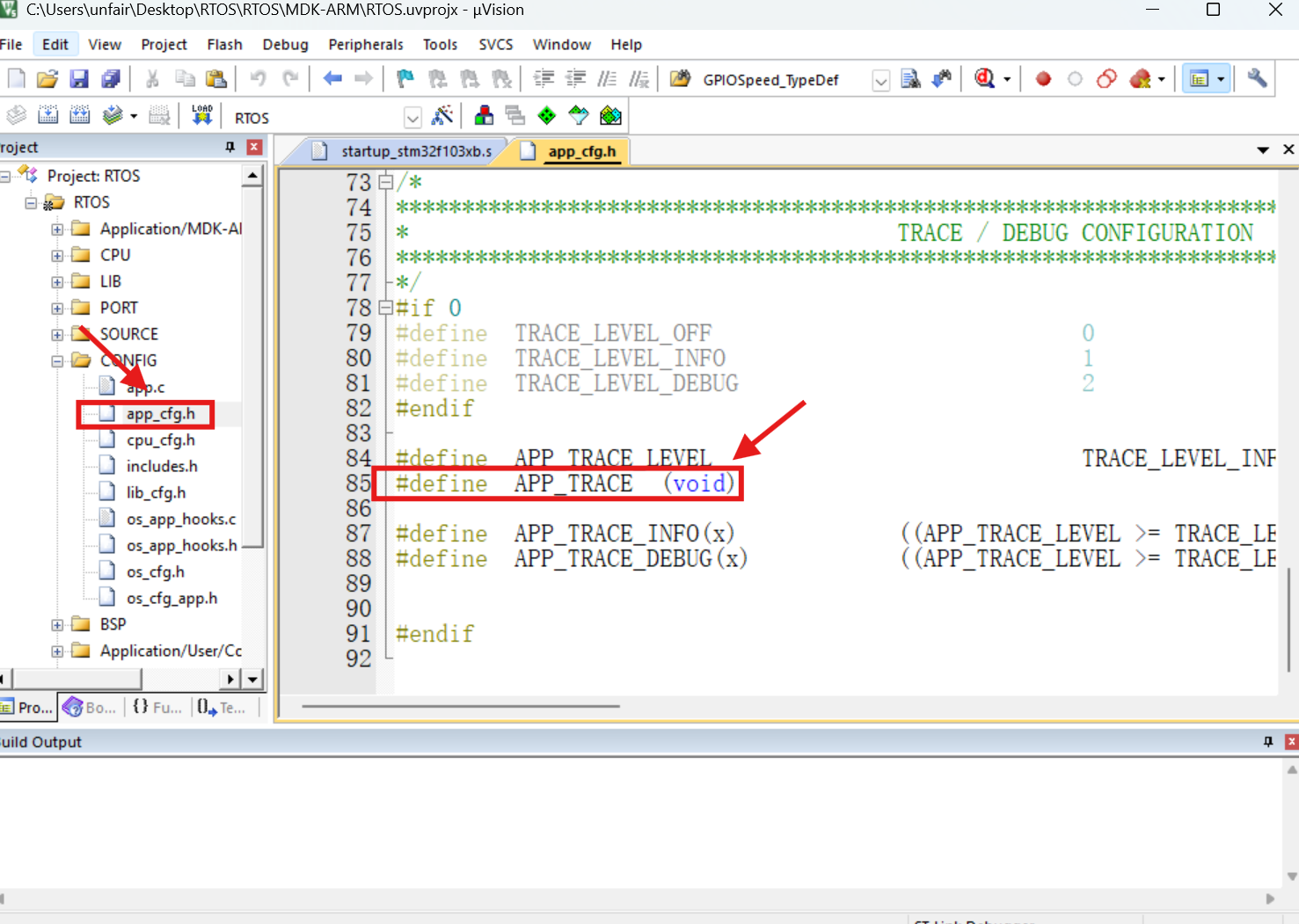
Task: Insert a breakpoint with the red dot icon
Action: (1043, 79)
